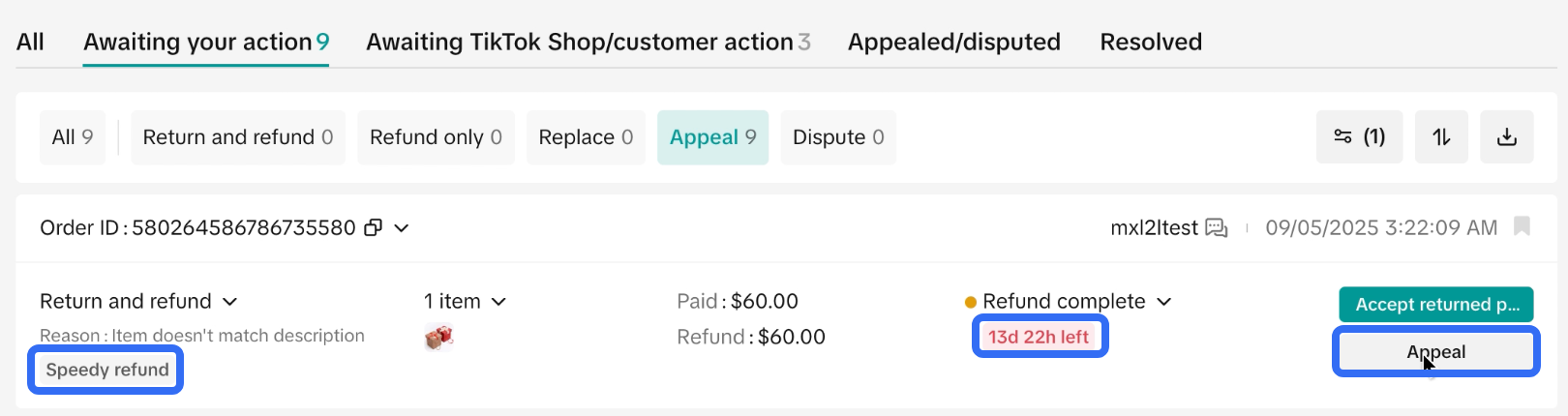Click the product thumbnail image
Viewport: 1568px width, 416px height.
pyautogui.click(x=438, y=338)
